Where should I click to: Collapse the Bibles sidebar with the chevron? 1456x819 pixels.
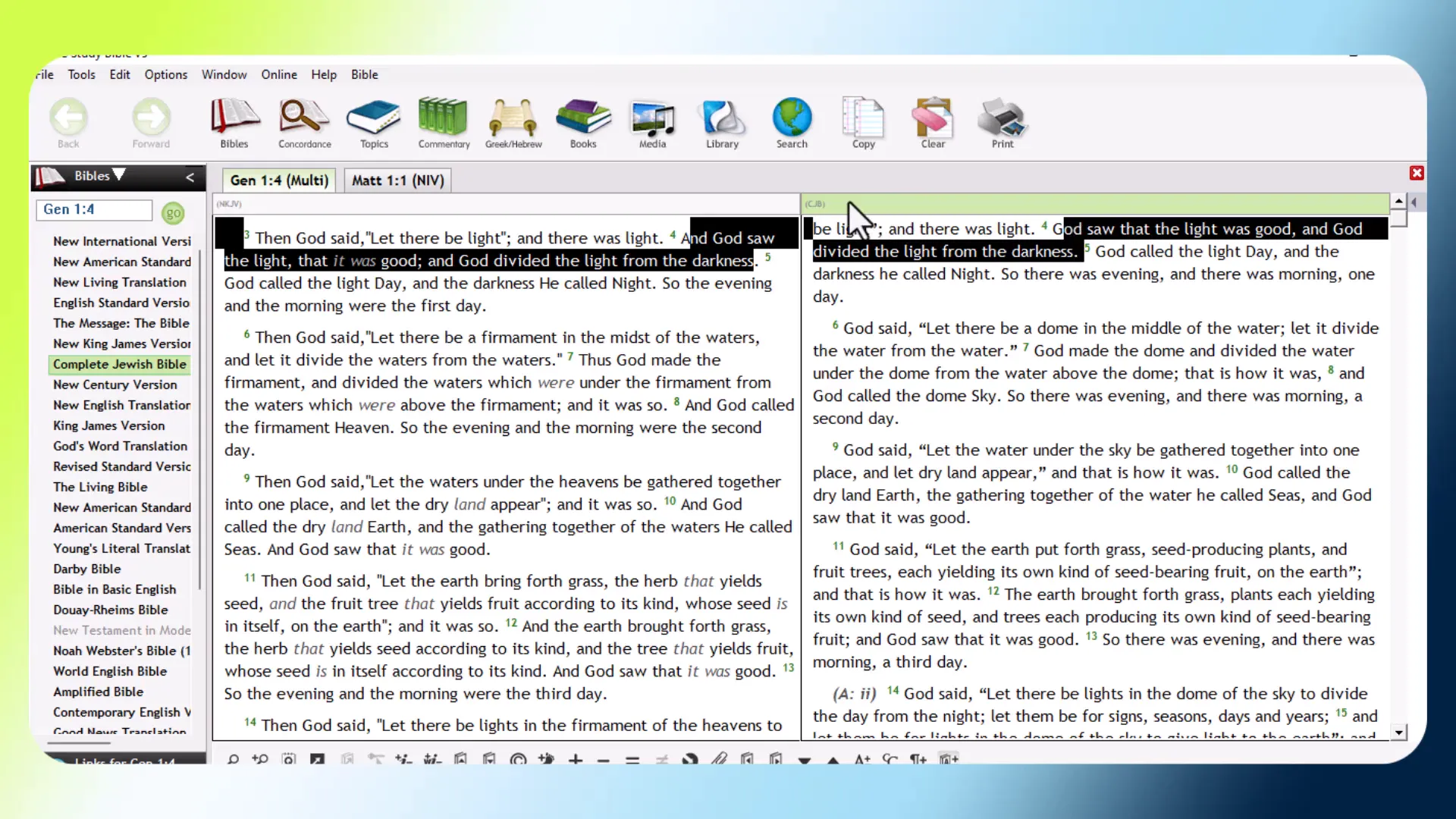pyautogui.click(x=190, y=177)
